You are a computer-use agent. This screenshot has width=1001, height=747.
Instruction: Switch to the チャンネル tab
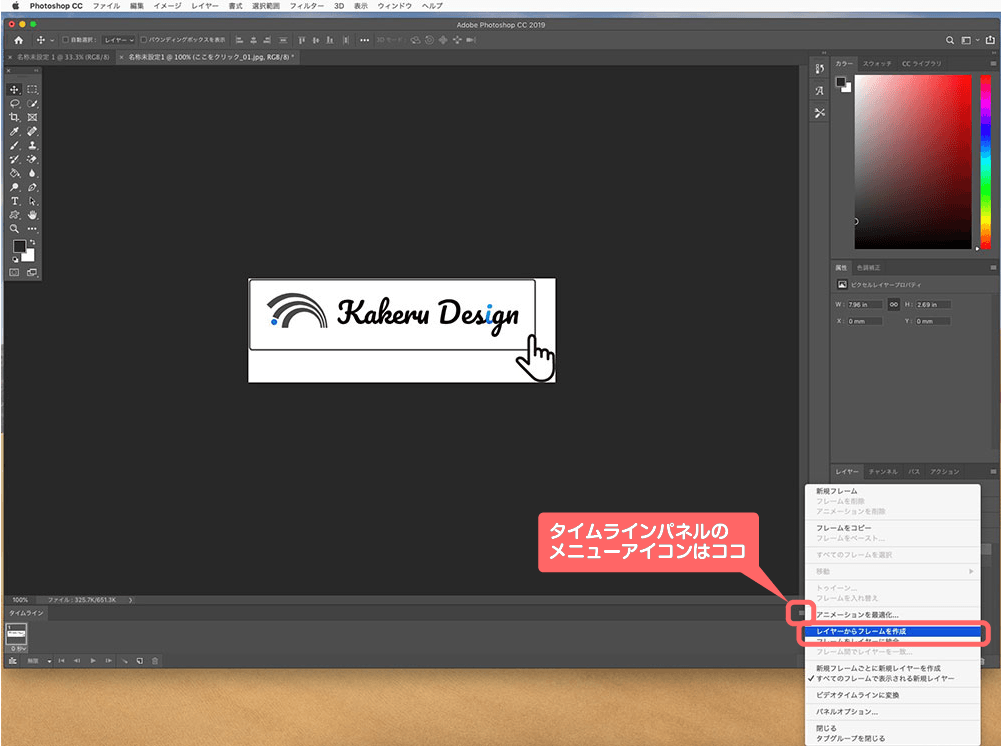pyautogui.click(x=883, y=472)
